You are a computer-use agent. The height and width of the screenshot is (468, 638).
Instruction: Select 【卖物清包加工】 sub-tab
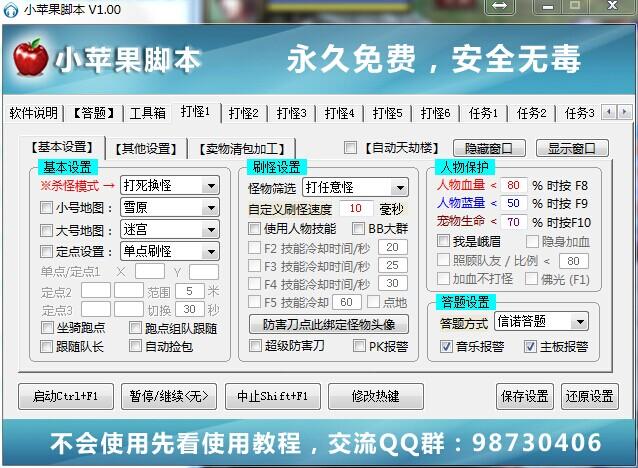242,149
